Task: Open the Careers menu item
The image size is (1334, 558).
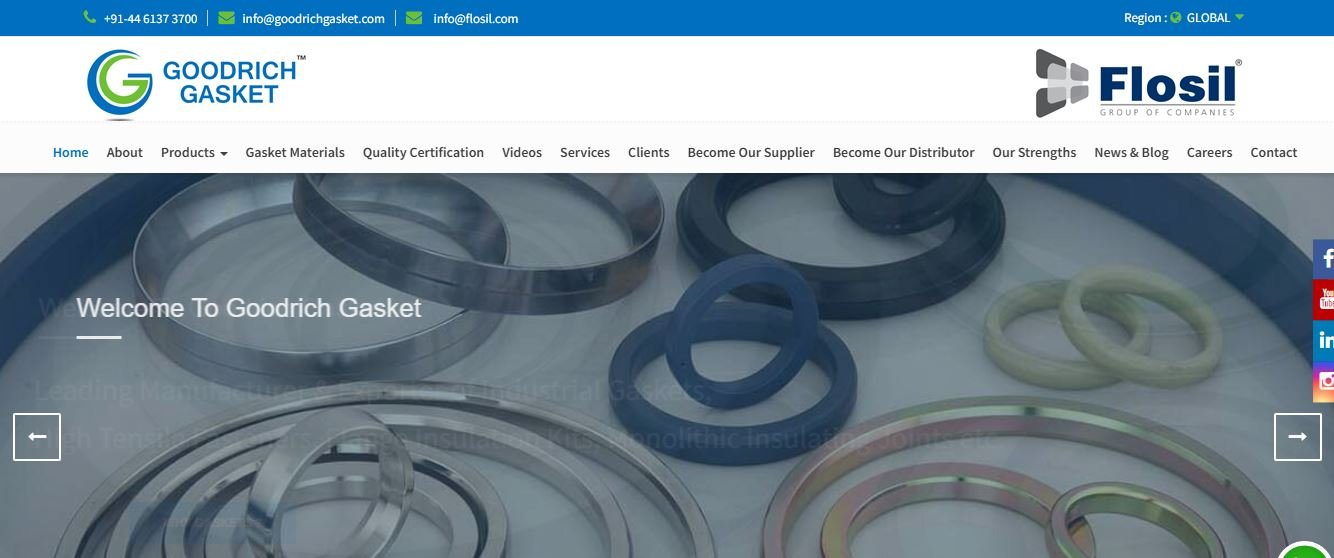Action: [1209, 152]
